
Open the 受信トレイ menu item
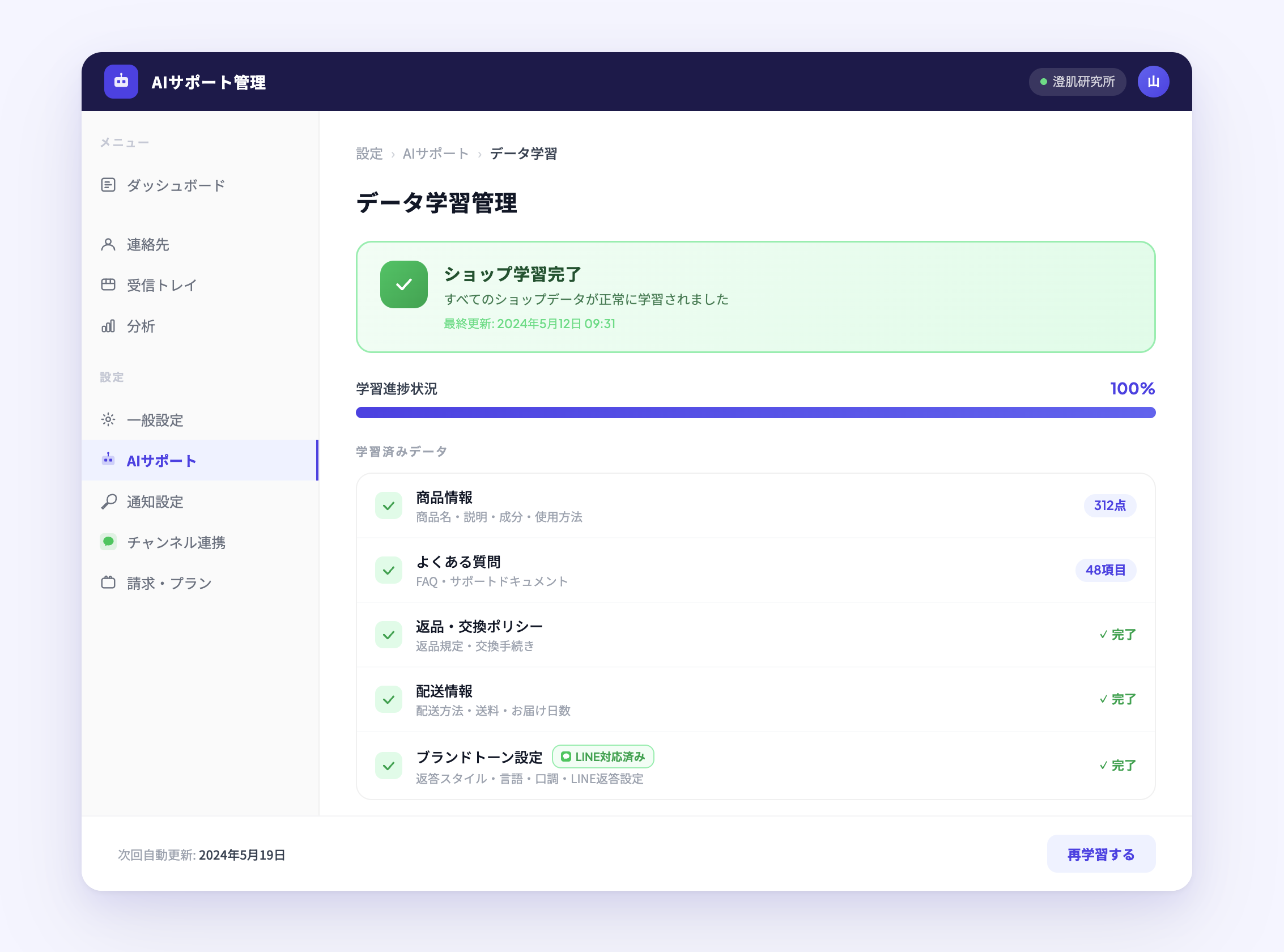pyautogui.click(x=200, y=285)
